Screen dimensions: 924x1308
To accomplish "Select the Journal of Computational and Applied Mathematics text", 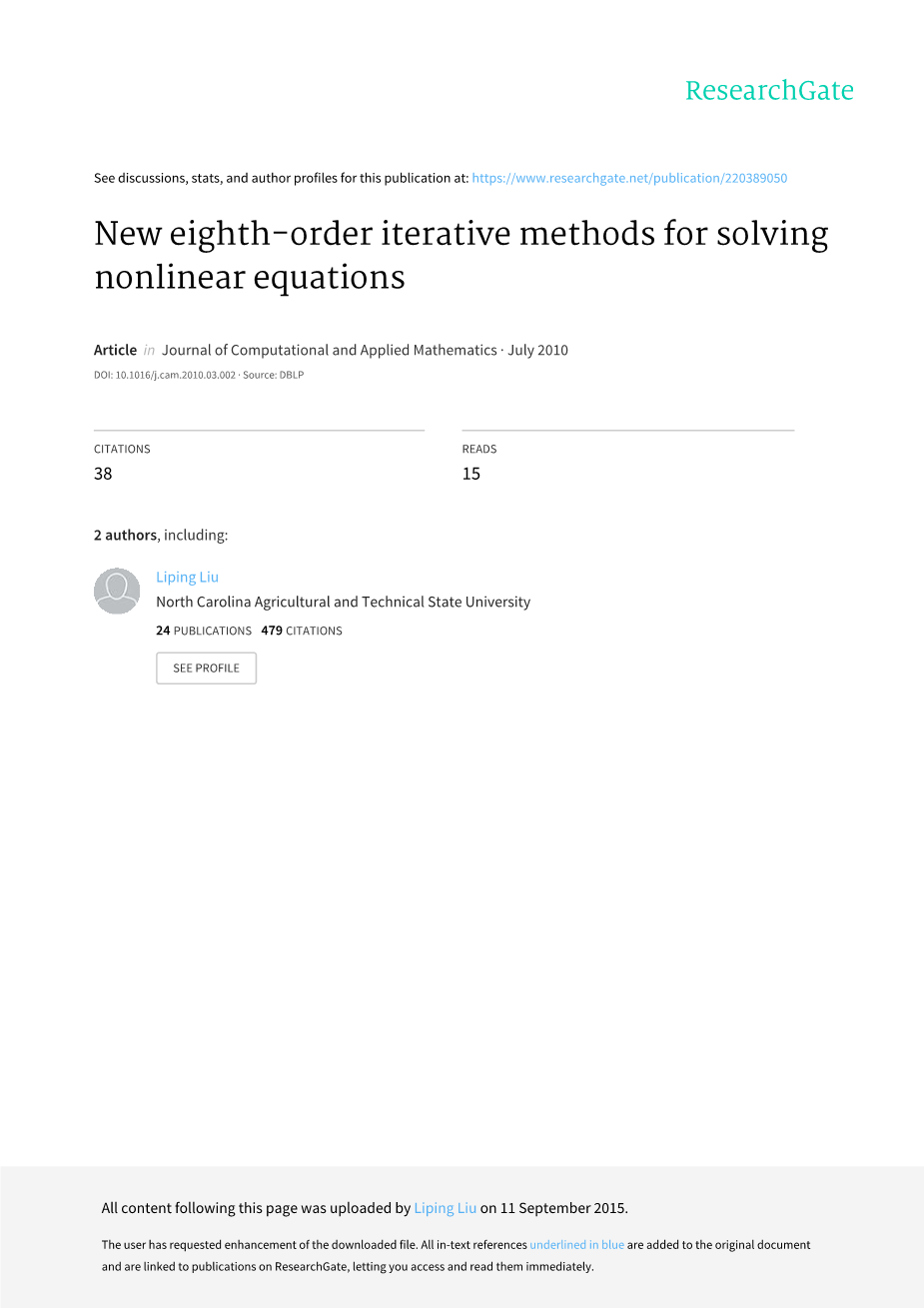I will tap(329, 350).
